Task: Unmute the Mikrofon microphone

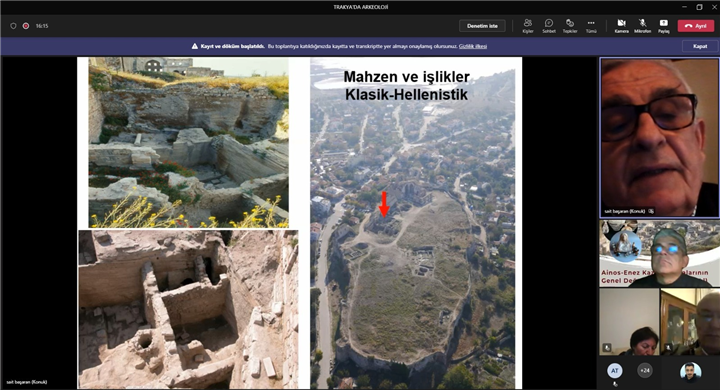Action: (642, 26)
